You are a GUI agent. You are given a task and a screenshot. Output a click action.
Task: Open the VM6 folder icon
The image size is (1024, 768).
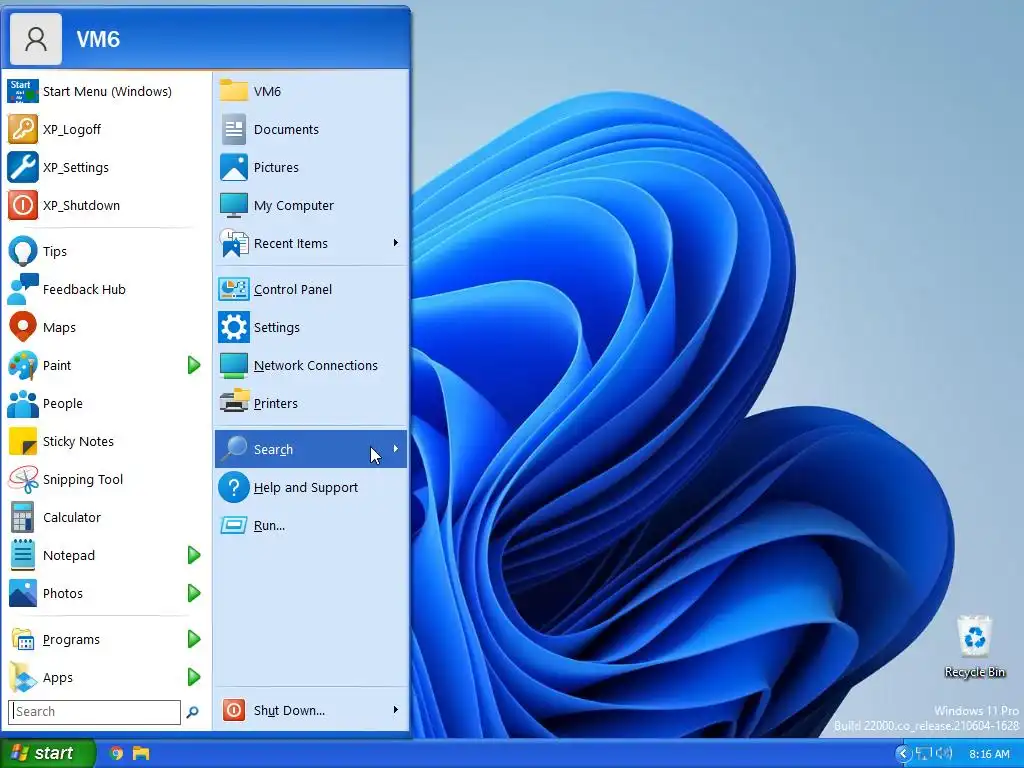(234, 91)
